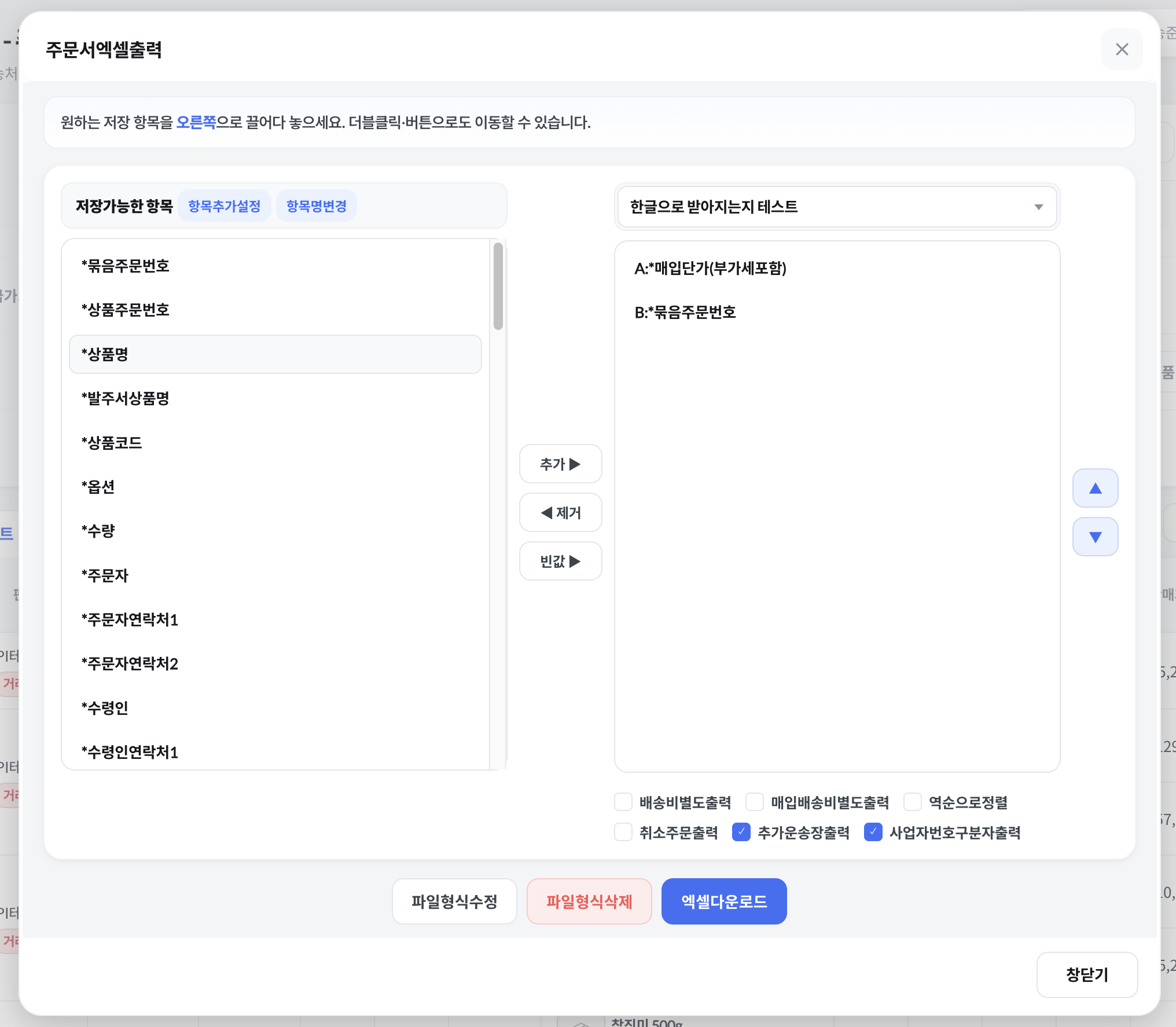The width and height of the screenshot is (1176, 1027).
Task: Open the 한글으로 받아지는지 테스트 format dropdown
Action: click(837, 207)
